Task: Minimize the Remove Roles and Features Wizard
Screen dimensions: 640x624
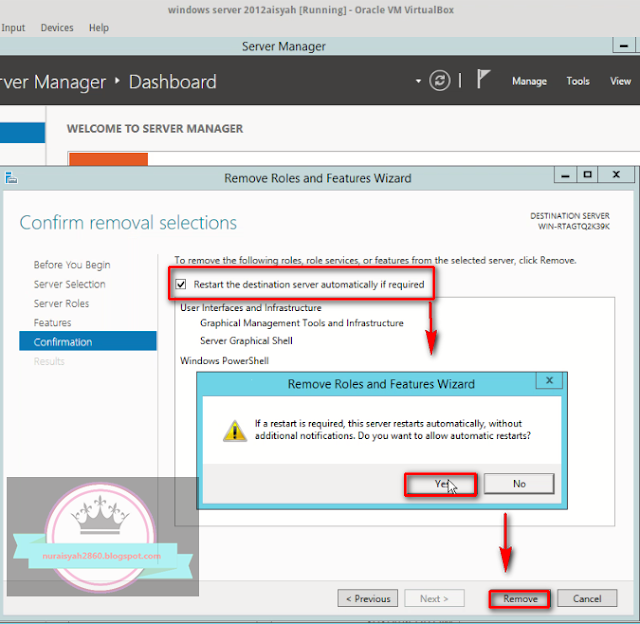Action: pos(565,175)
